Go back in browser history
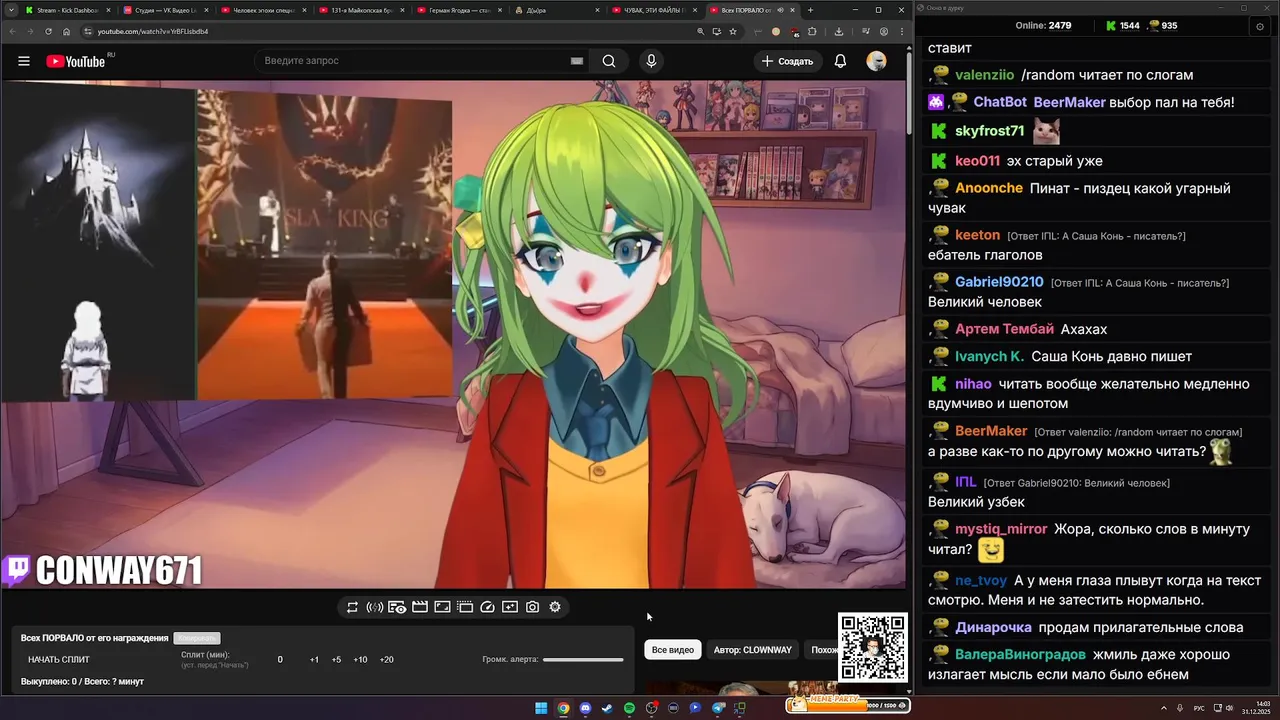 [11, 31]
